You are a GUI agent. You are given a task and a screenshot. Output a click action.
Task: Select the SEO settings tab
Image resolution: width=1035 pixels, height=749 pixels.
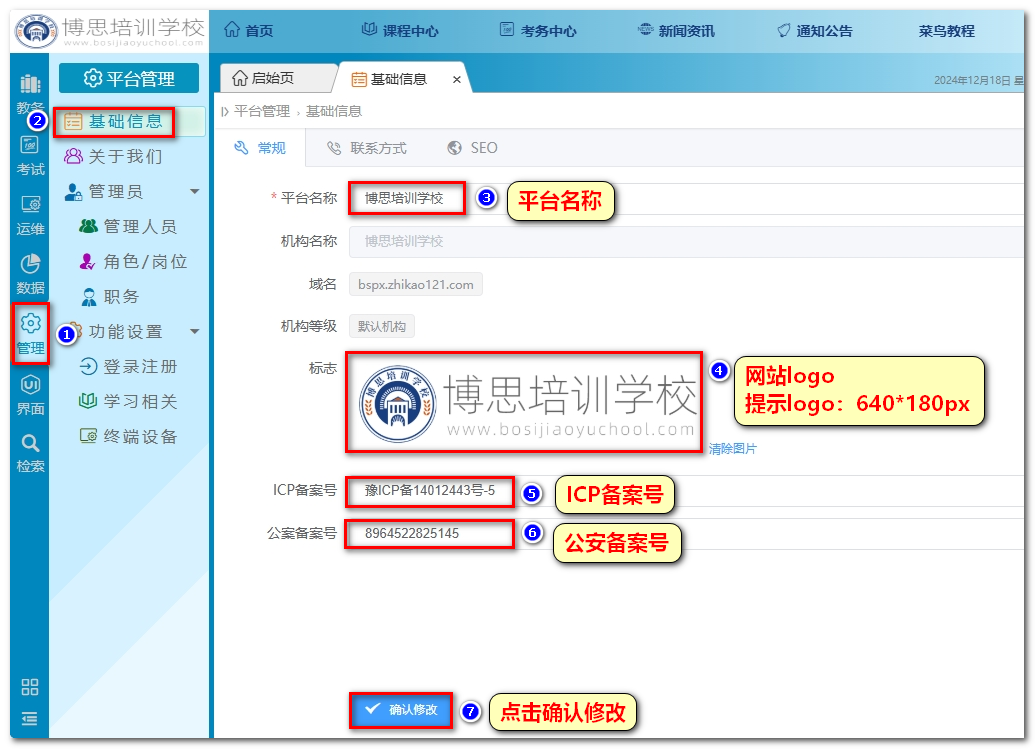tap(473, 148)
